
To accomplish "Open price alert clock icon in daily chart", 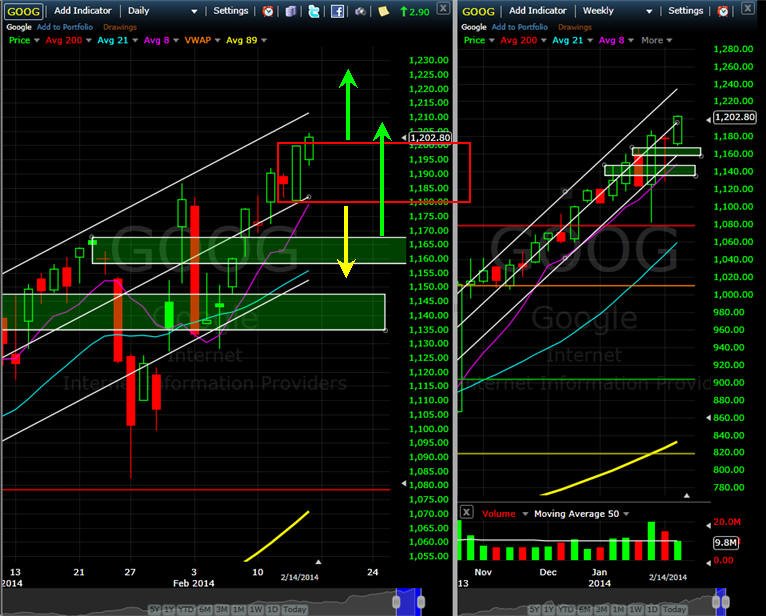I will click(268, 11).
